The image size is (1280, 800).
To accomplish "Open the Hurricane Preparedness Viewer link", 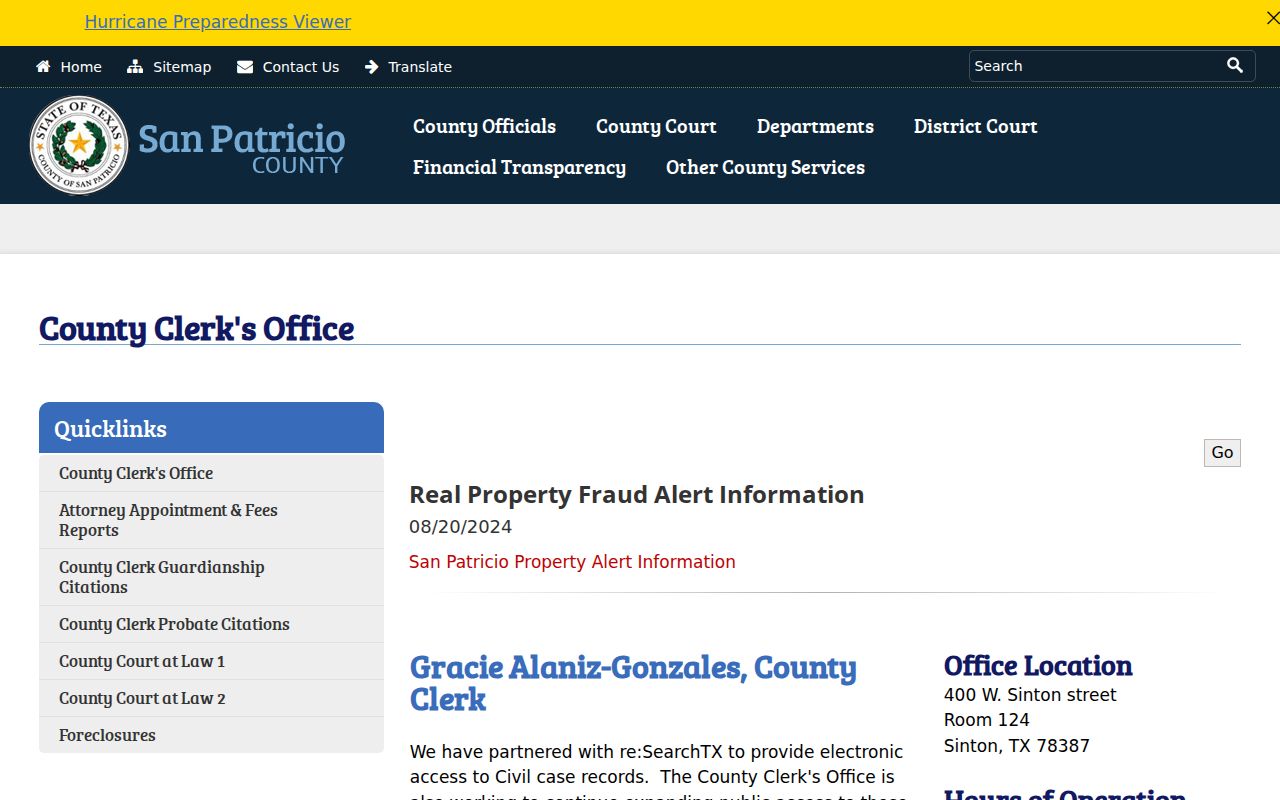I will (218, 22).
